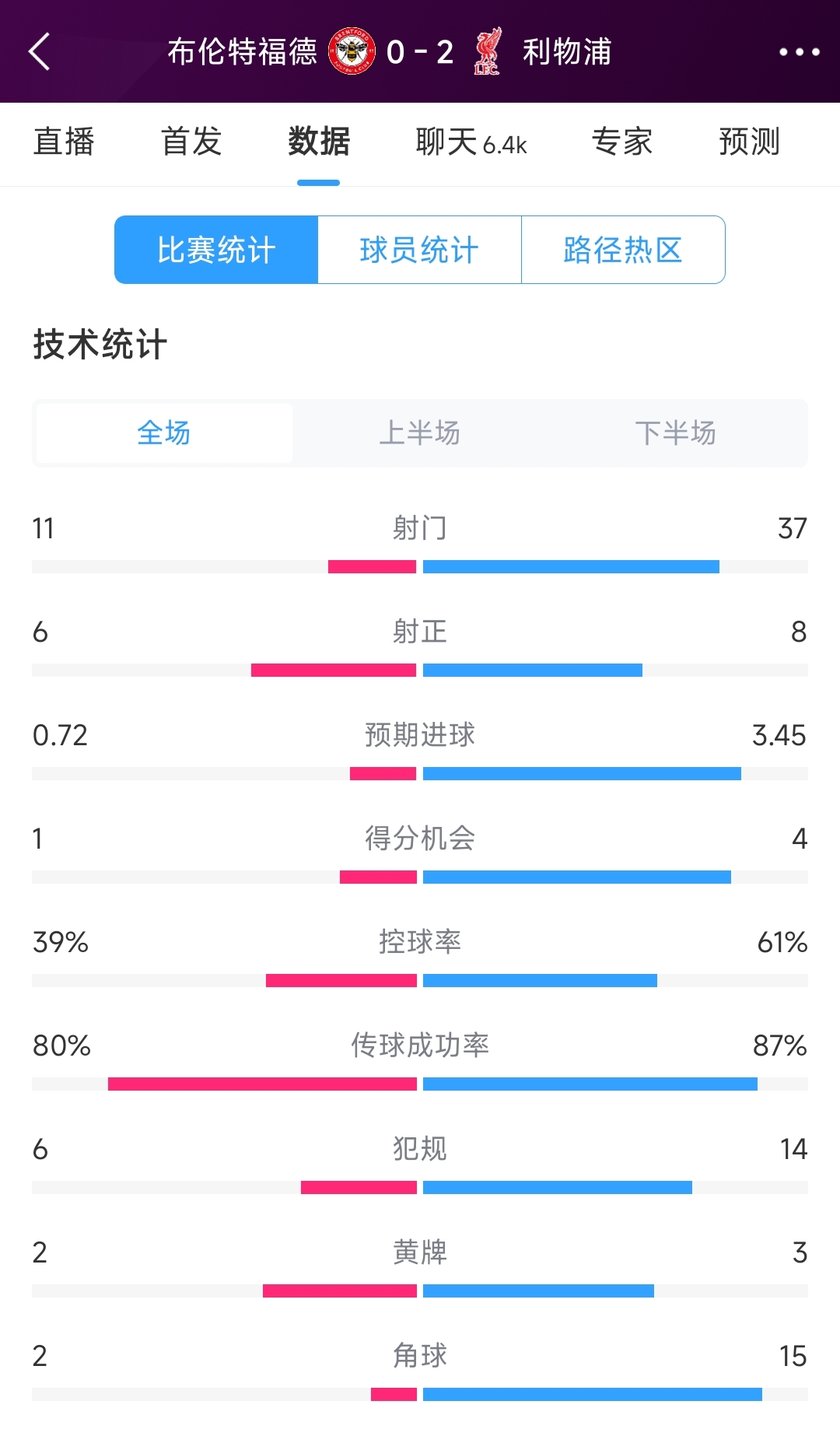Filter stats by 下半场
The height and width of the screenshot is (1429, 840).
pos(675,433)
